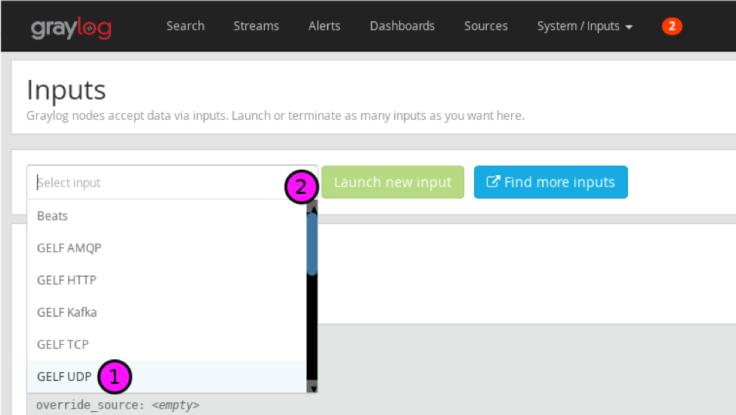Click the Find more inputs button
The height and width of the screenshot is (415, 736).
[551, 182]
